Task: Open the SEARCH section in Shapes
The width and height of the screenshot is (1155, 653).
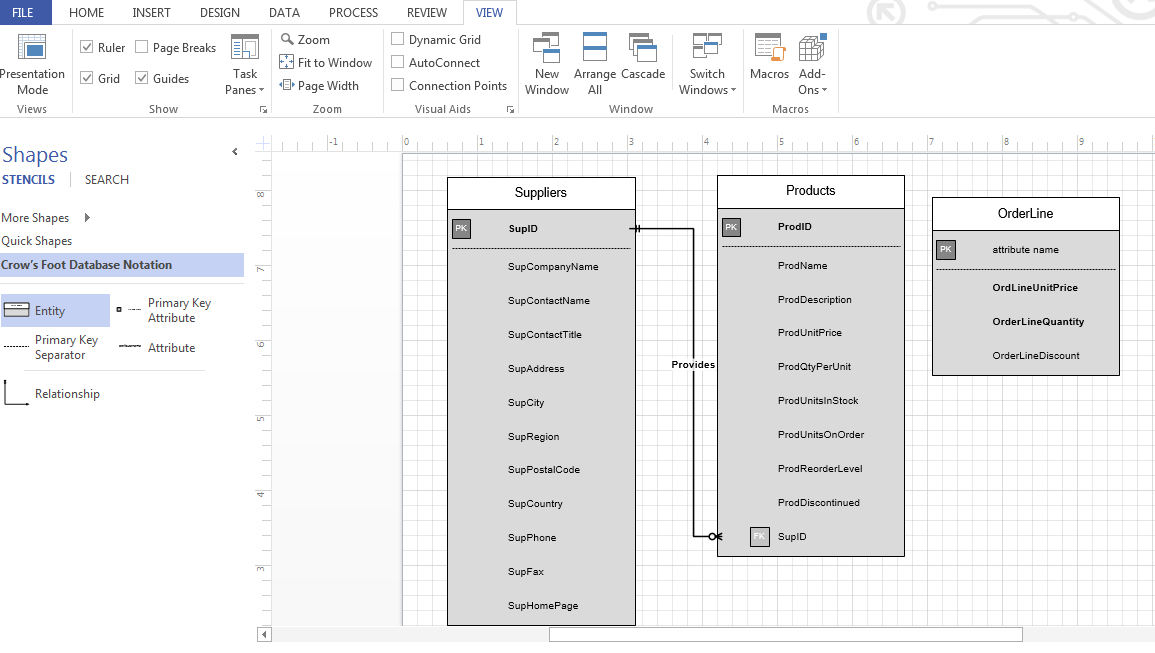Action: pos(107,180)
